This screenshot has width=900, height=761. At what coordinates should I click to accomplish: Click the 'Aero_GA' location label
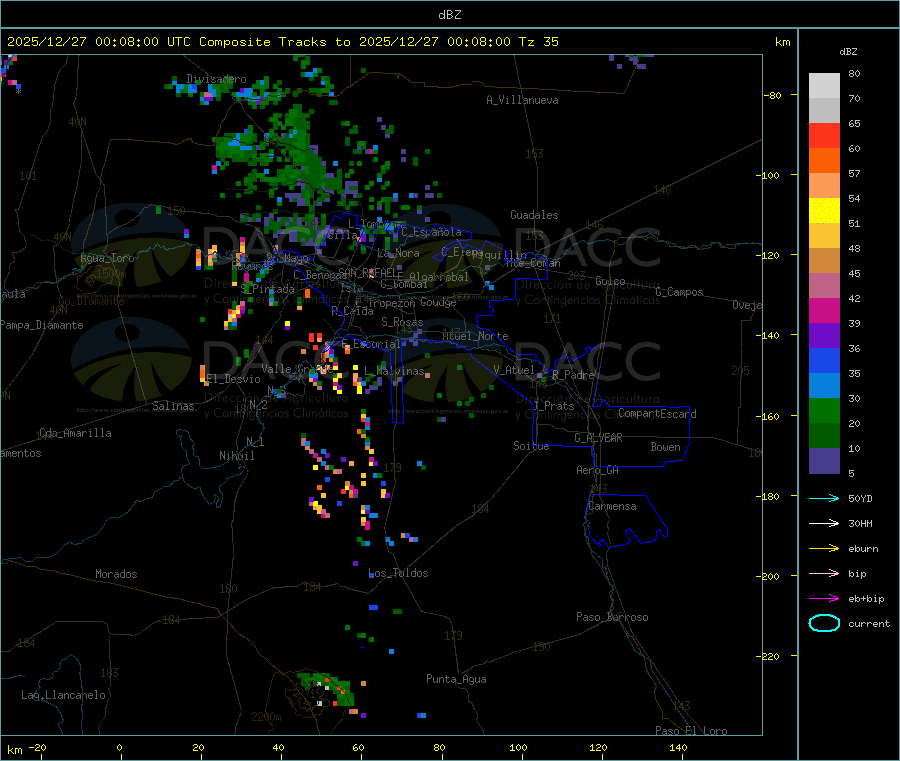coord(598,470)
